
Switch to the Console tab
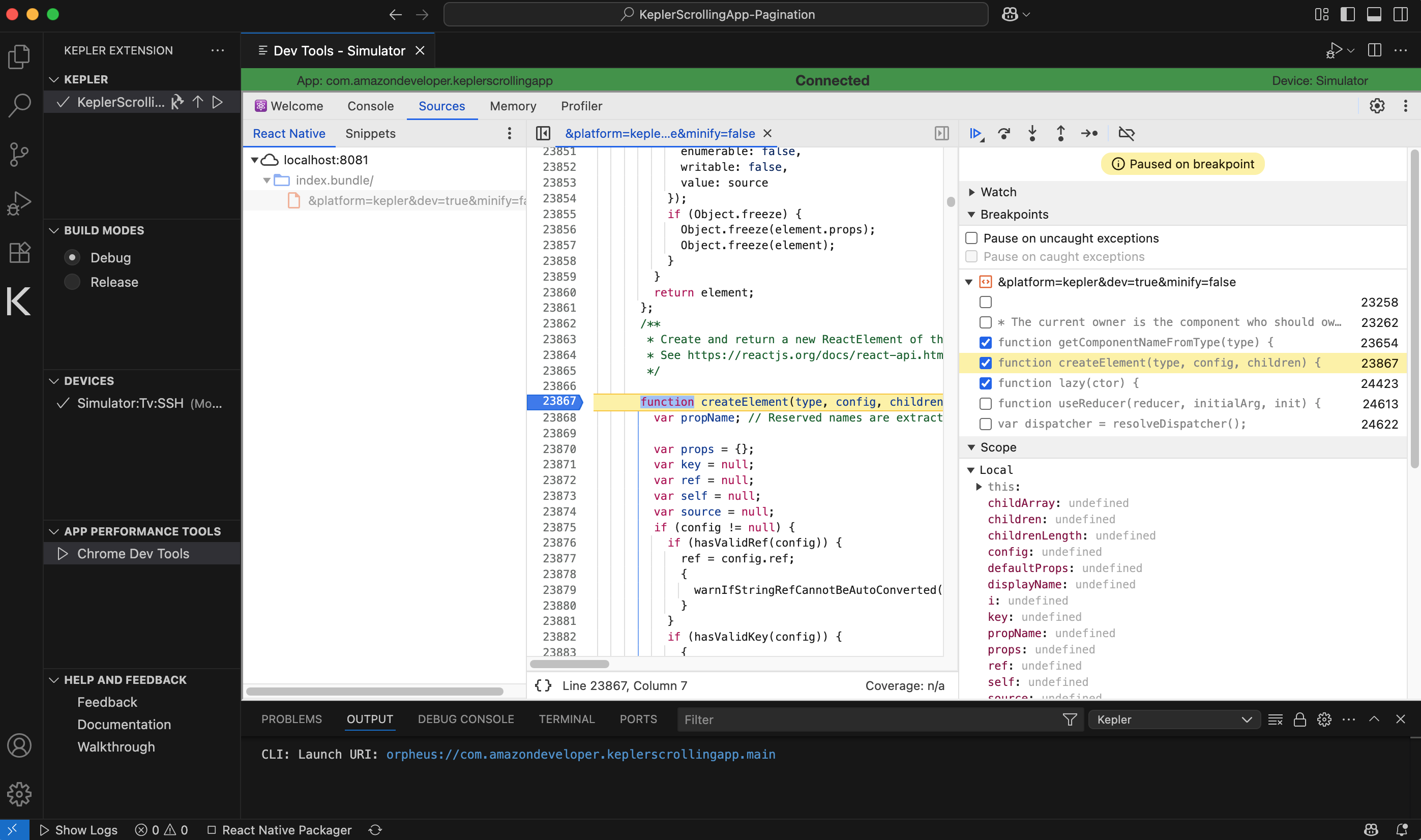pos(370,106)
